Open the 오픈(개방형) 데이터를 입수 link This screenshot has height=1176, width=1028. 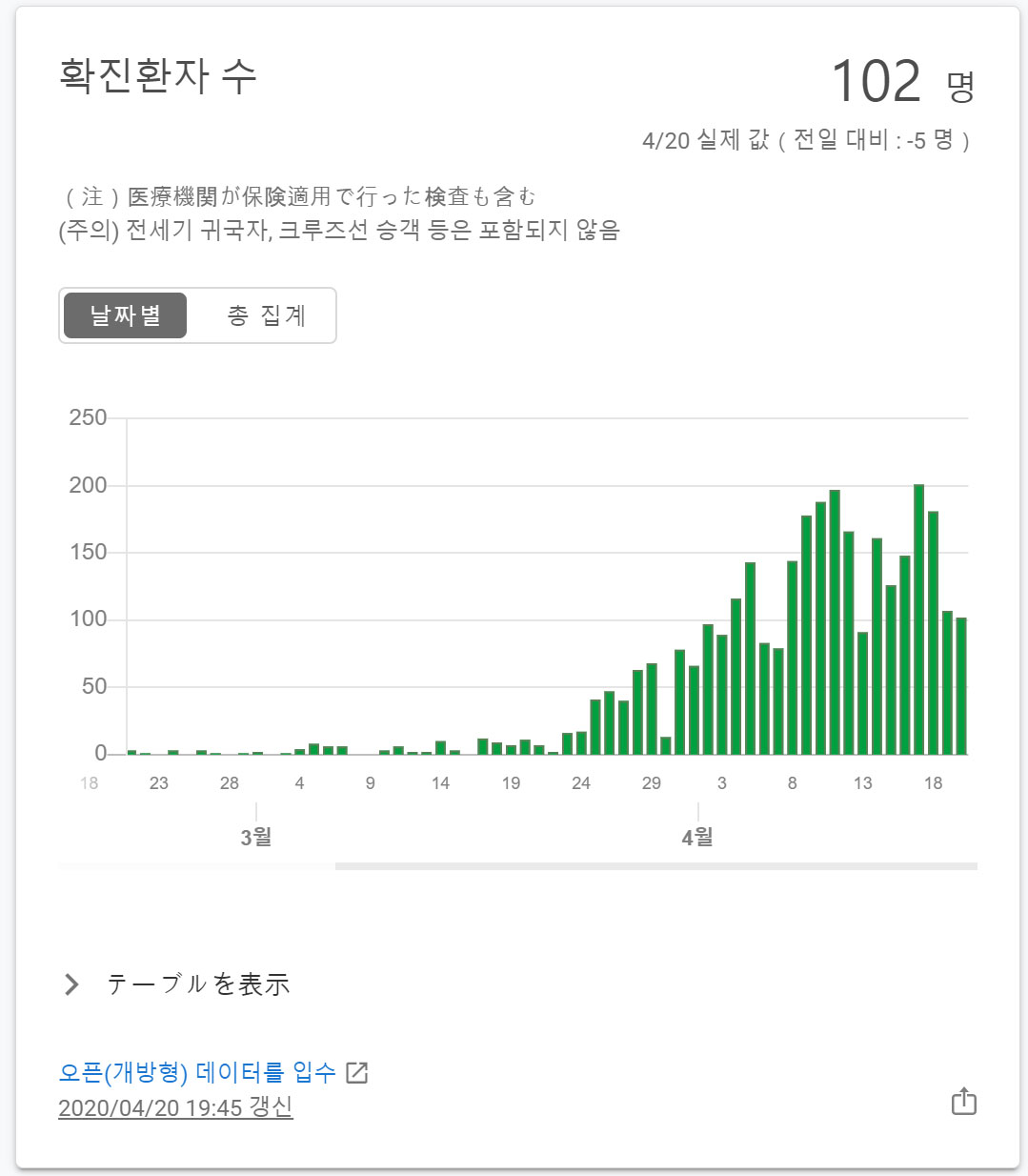197,1072
